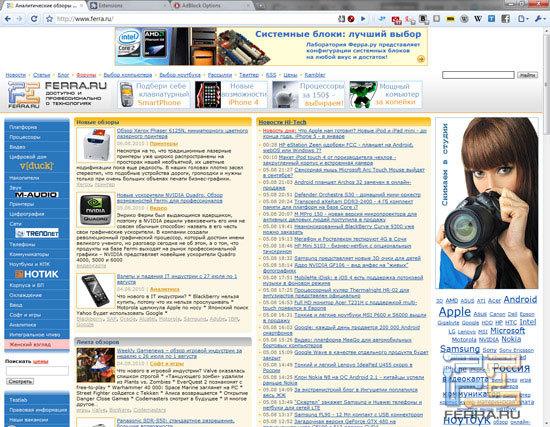
Task: Open the Статьи link in top navigation
Action: tap(41, 75)
